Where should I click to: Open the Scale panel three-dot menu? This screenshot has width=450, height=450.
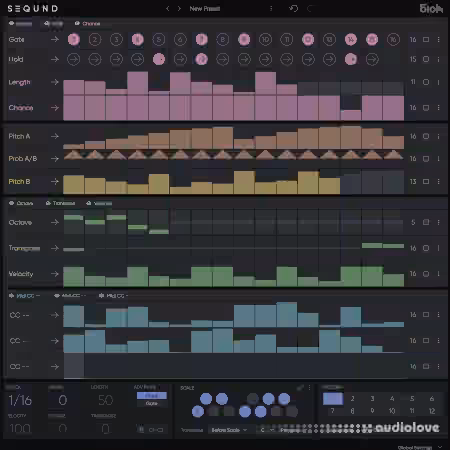pos(310,388)
